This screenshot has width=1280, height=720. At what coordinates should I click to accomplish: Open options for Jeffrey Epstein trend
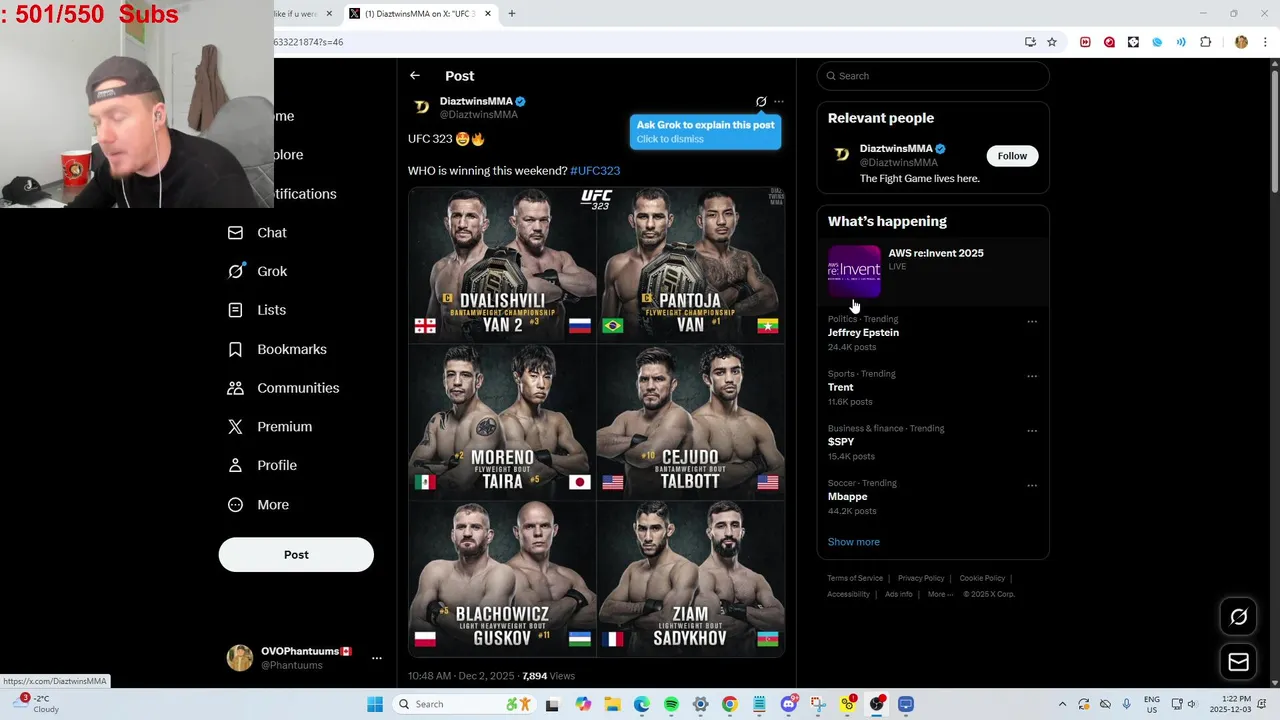pyautogui.click(x=1032, y=322)
